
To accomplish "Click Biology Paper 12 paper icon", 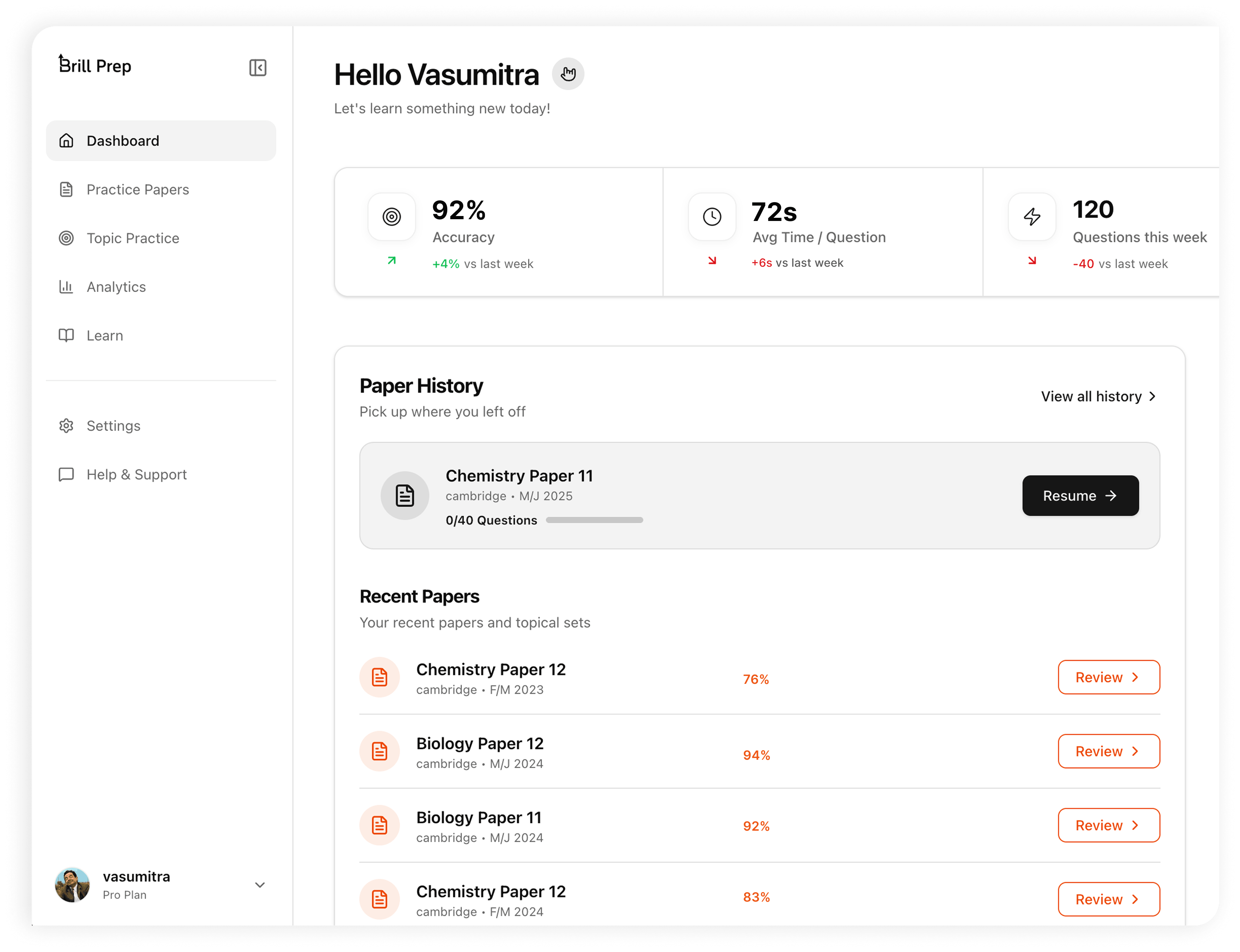I will (380, 751).
